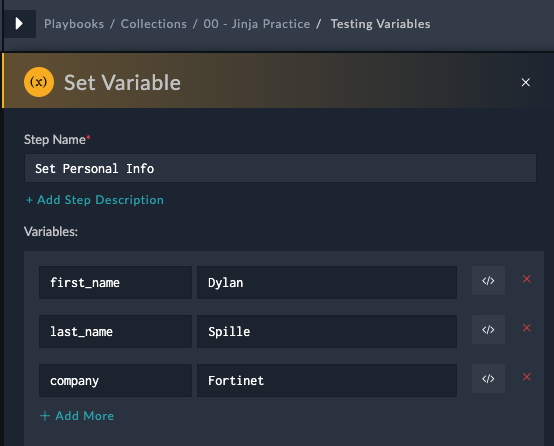Click Add Step Description link

click(95, 200)
